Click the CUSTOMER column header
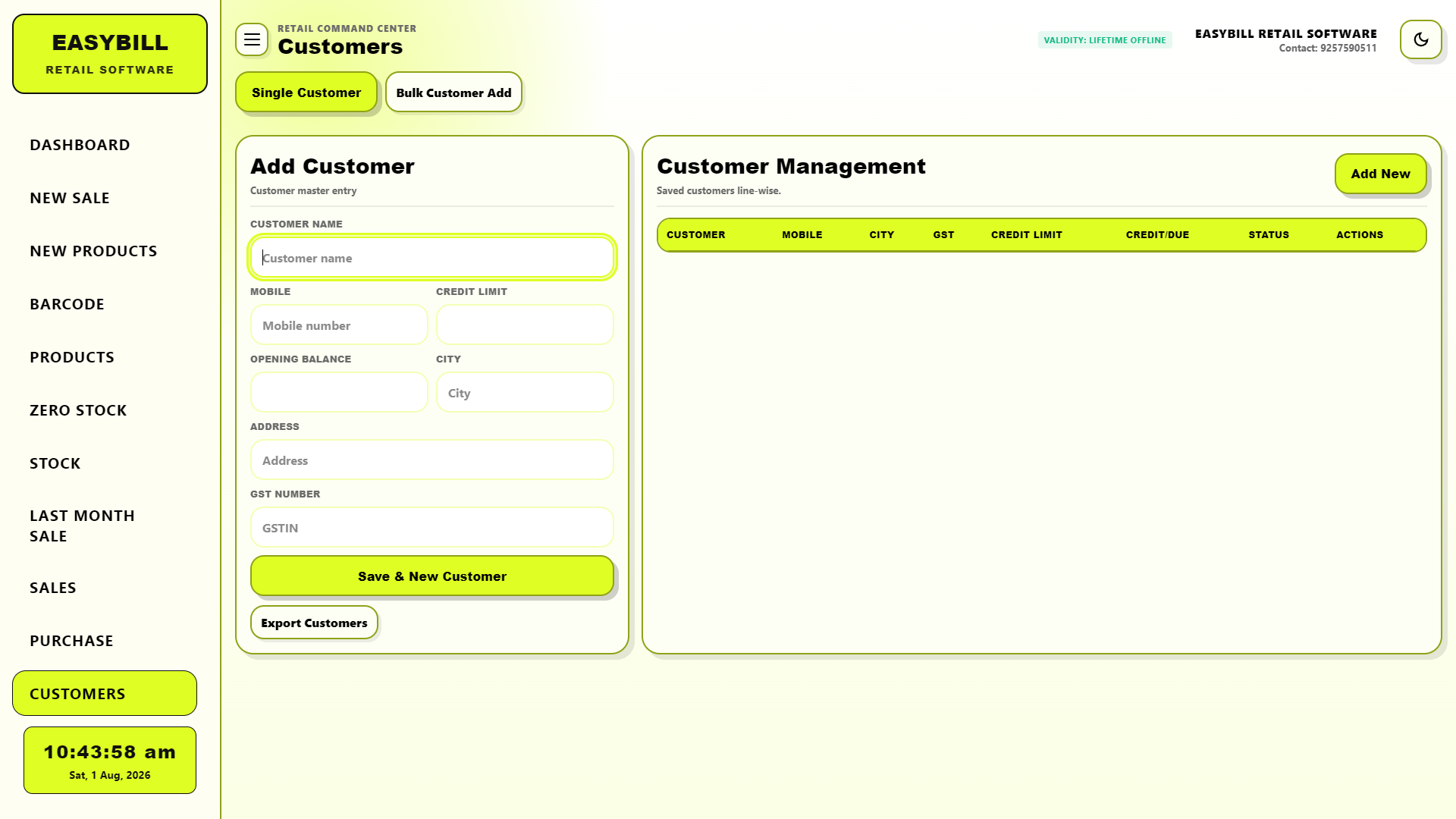This screenshot has height=819, width=1456. 695,235
